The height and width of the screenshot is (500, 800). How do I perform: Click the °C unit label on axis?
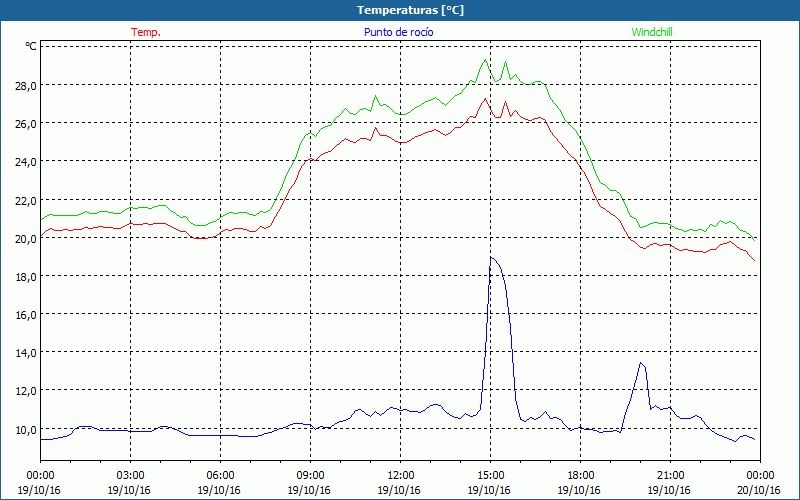click(x=31, y=46)
